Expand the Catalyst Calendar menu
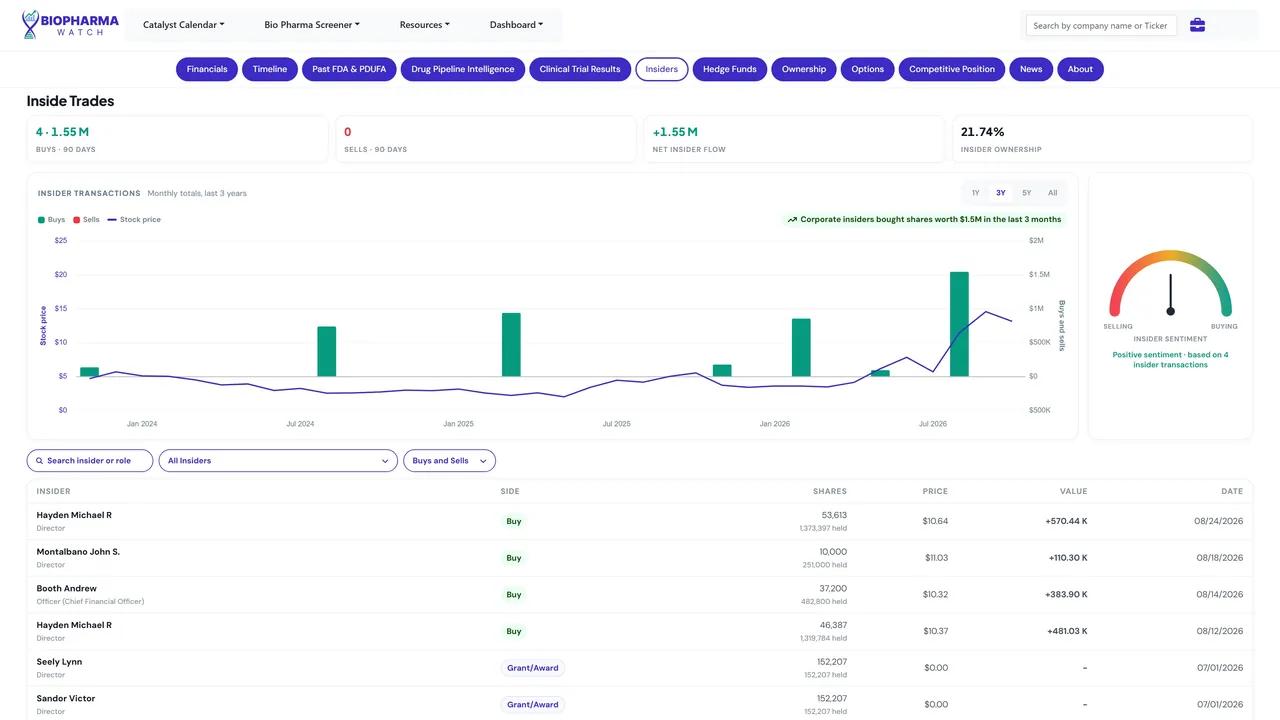The image size is (1280, 720). (184, 25)
